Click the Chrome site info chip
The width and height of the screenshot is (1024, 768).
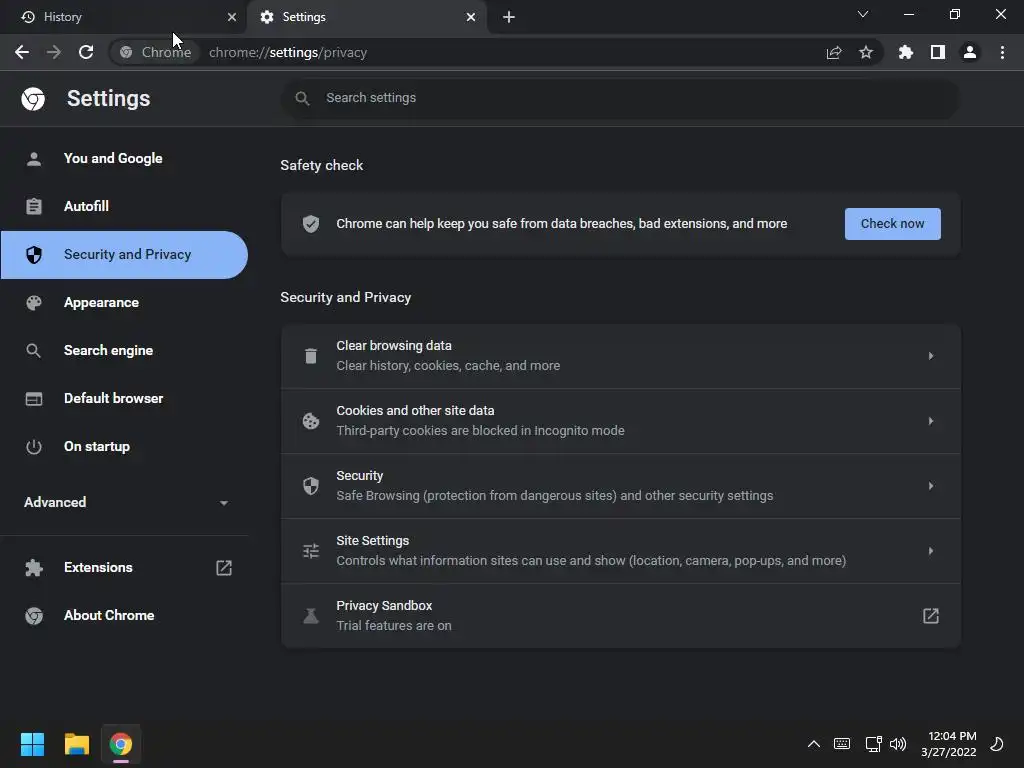point(155,52)
